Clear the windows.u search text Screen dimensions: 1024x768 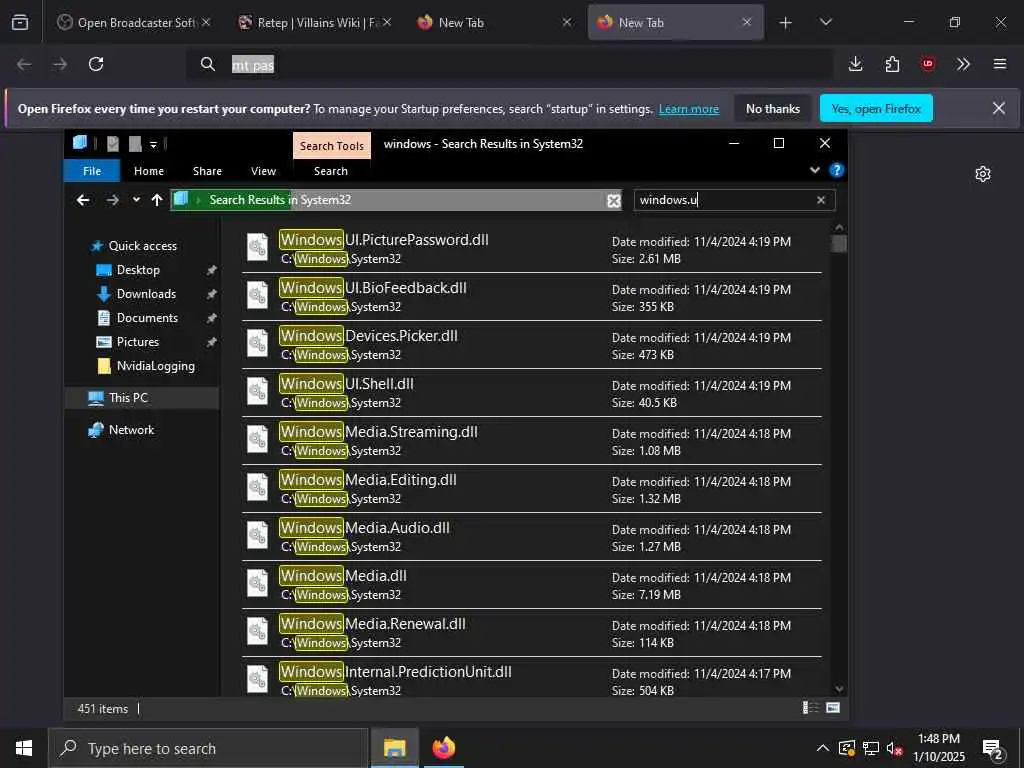pos(821,200)
